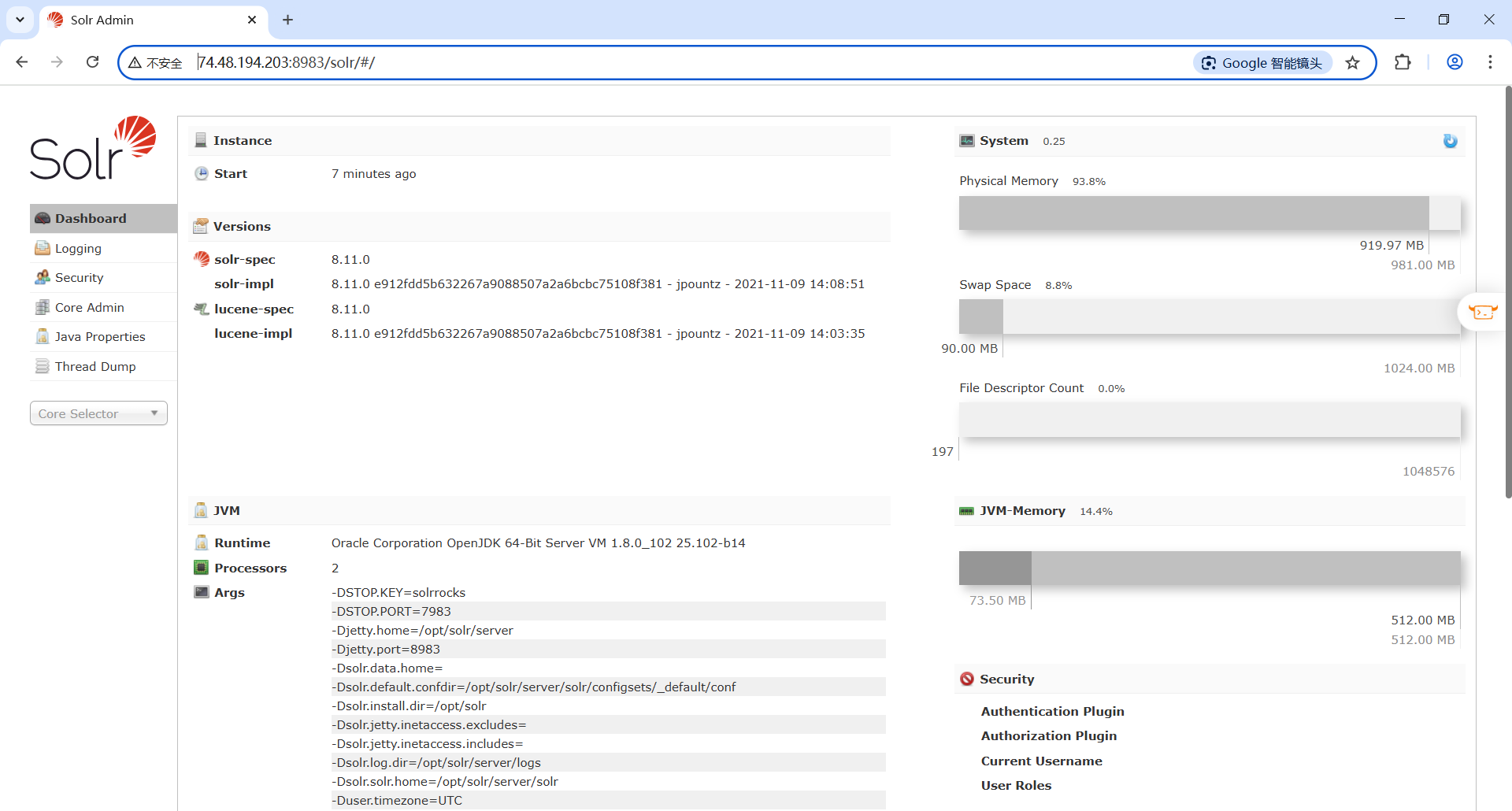The image size is (1512, 811).
Task: Click the Runtime OpenJDK version text
Action: (539, 543)
